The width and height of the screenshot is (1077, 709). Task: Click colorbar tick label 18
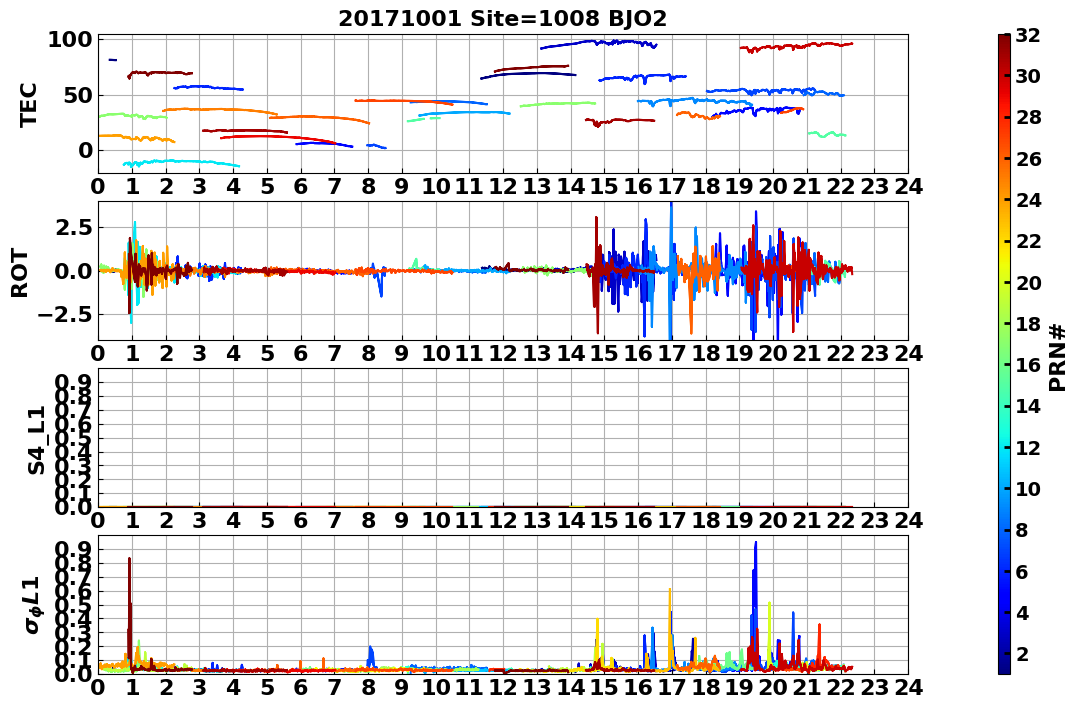coord(1028,324)
